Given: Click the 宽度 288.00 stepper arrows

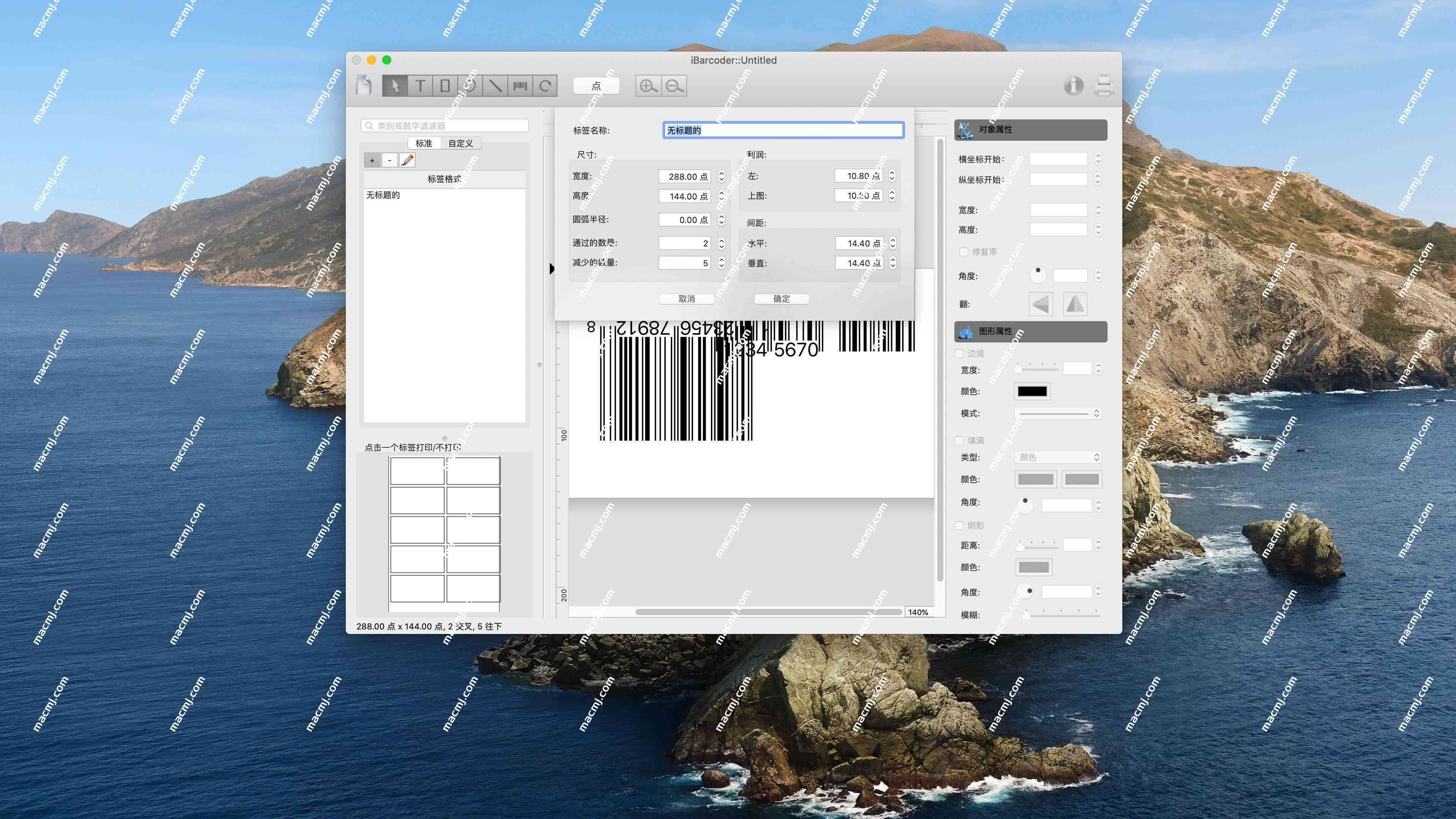Looking at the screenshot, I should click(721, 176).
